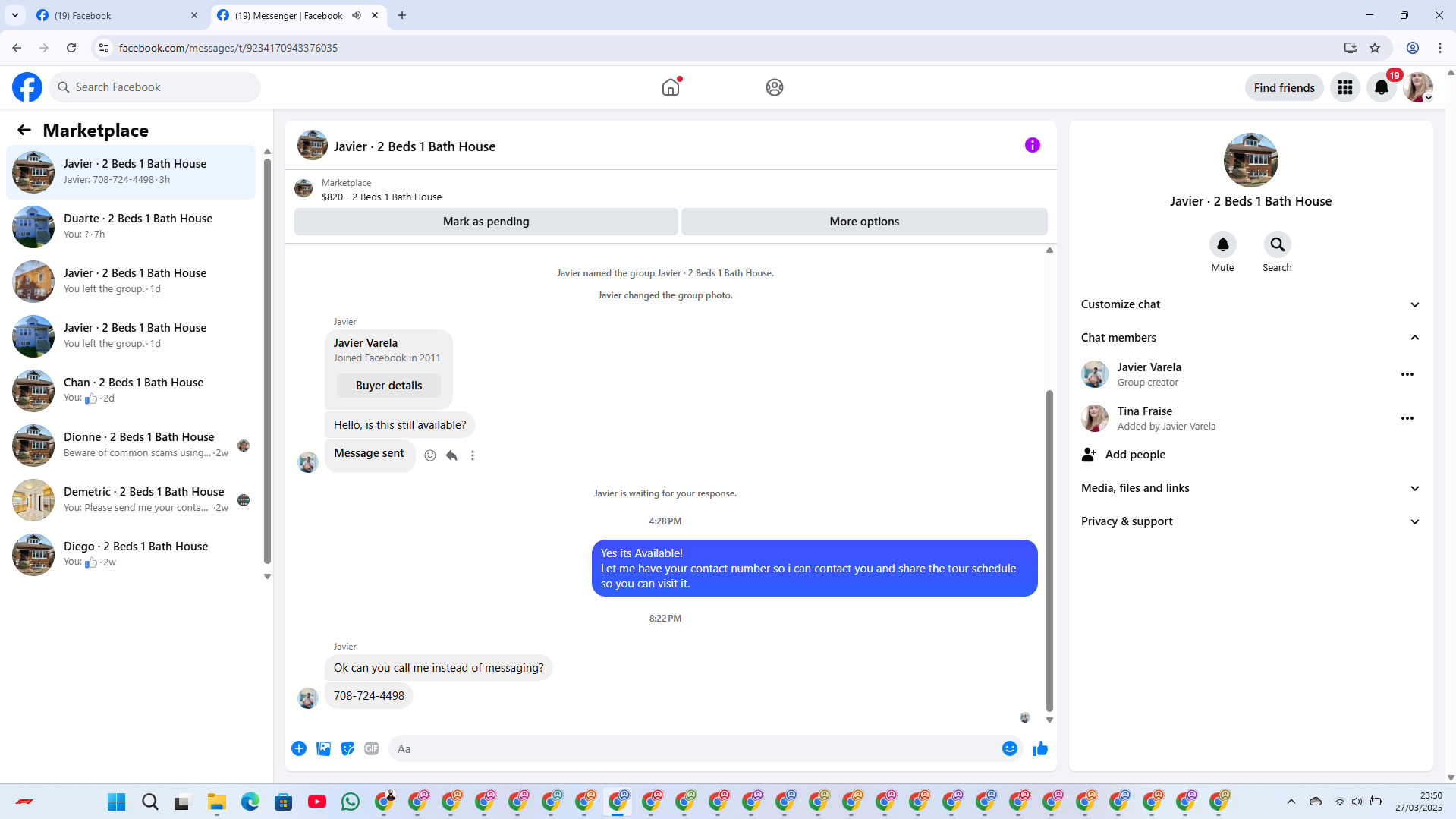This screenshot has height=819, width=1456.
Task: Attach a file with the photo icon
Action: click(323, 748)
